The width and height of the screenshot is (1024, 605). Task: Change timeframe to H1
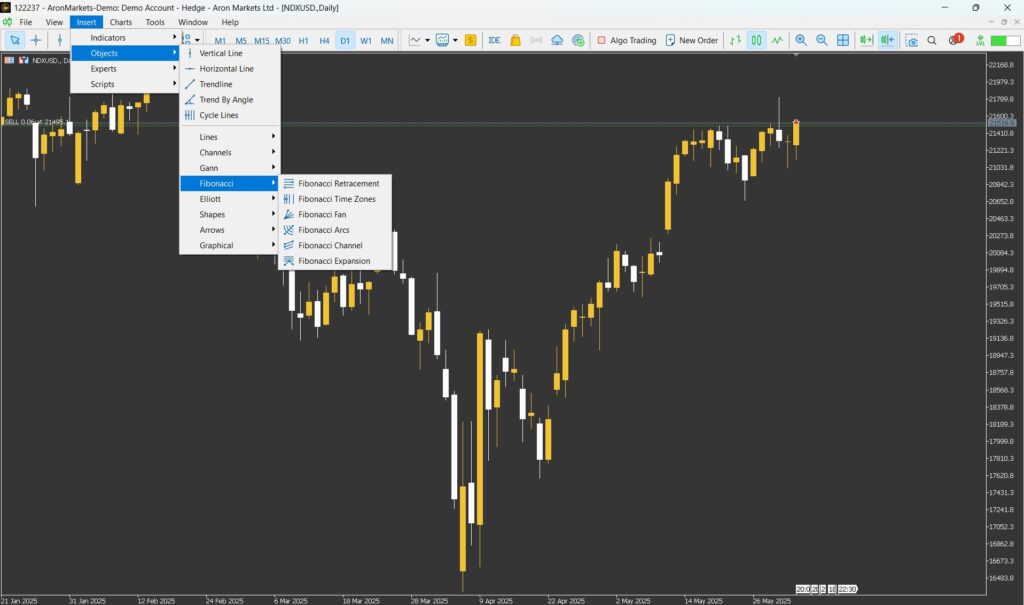tap(304, 41)
